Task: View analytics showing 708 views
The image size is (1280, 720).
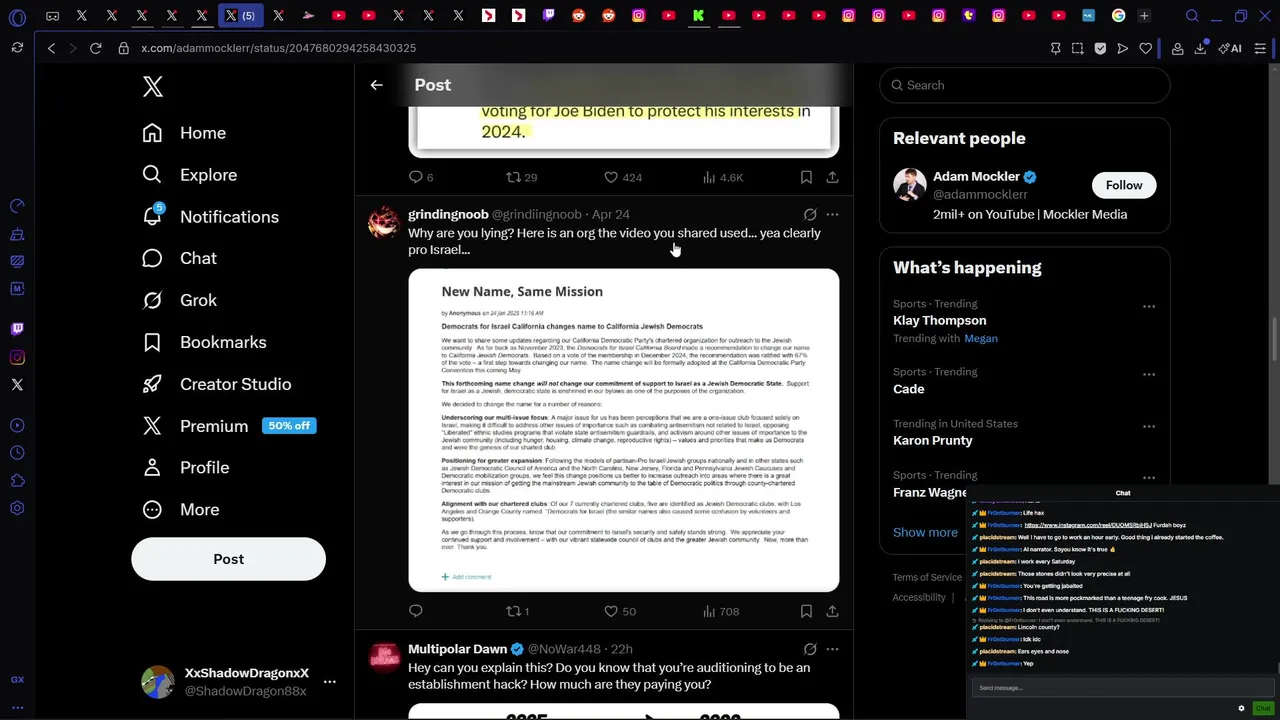Action: coord(721,611)
